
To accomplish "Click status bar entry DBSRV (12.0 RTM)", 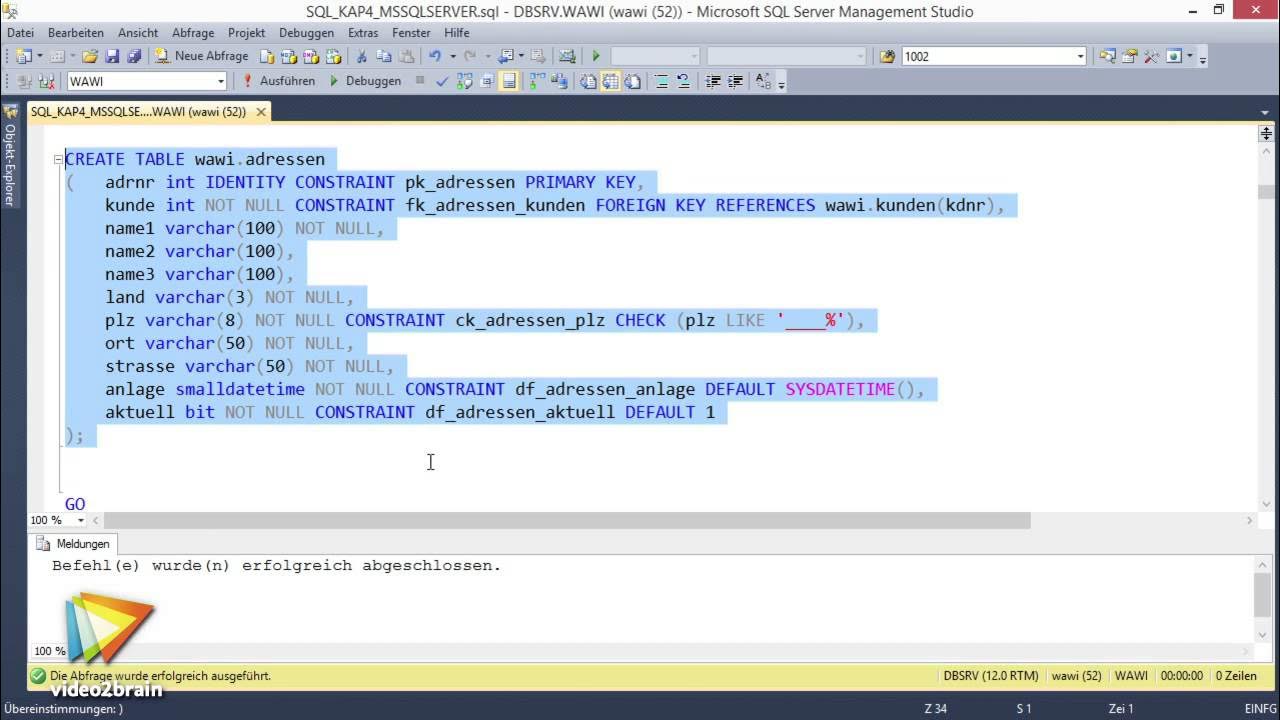I will pos(991,676).
